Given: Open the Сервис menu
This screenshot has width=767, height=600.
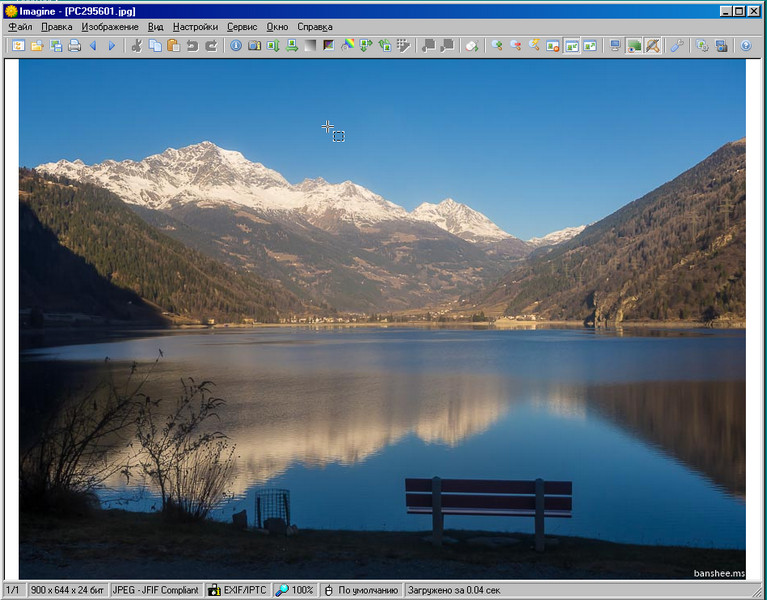Looking at the screenshot, I should 242,27.
